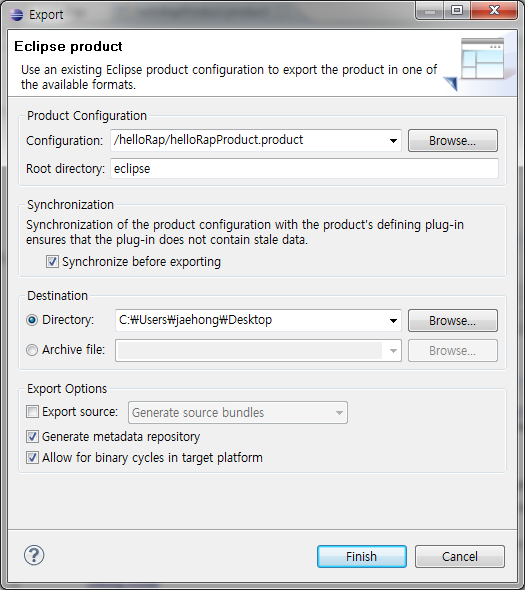
Task: Toggle Synchronize before exporting checkbox
Action: [52, 262]
